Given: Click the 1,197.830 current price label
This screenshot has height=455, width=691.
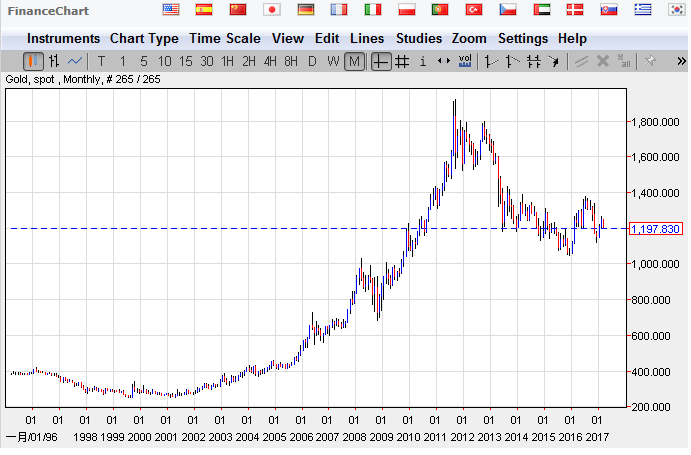Looking at the screenshot, I should click(656, 229).
